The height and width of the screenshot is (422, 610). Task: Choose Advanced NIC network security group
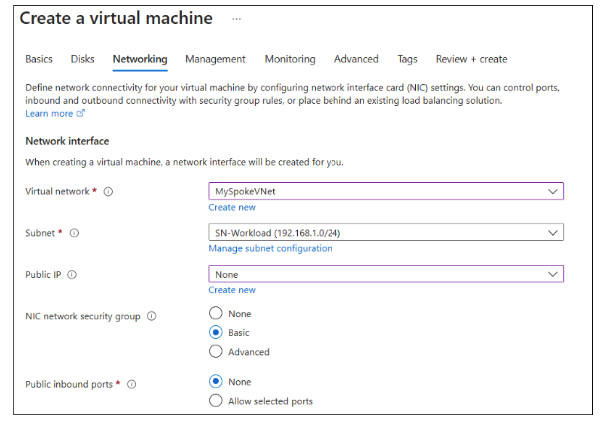click(x=215, y=351)
